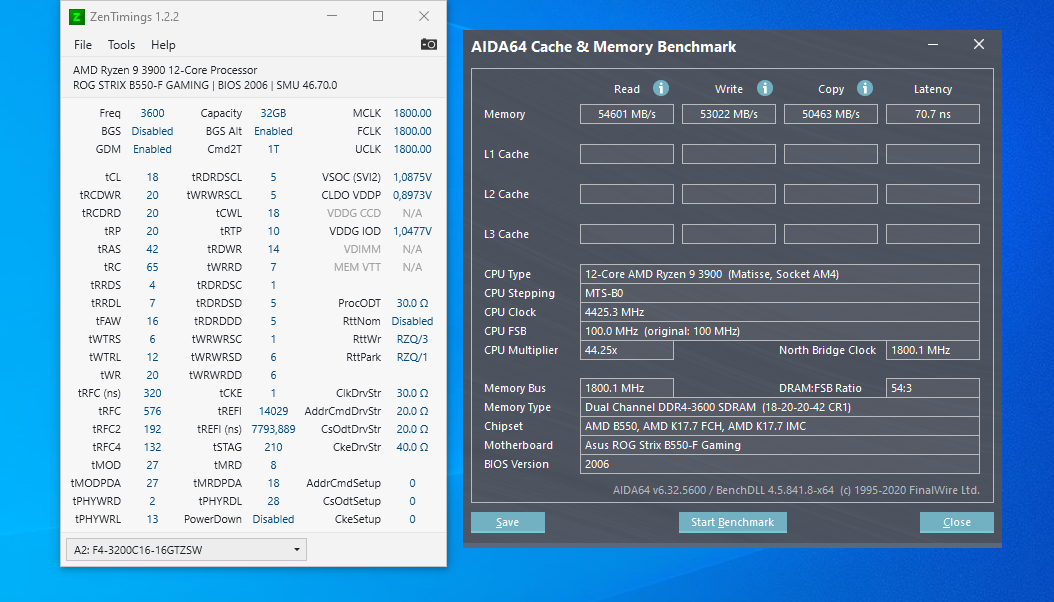Click the UCLK value 1800.00
This screenshot has height=602, width=1054.
412,149
